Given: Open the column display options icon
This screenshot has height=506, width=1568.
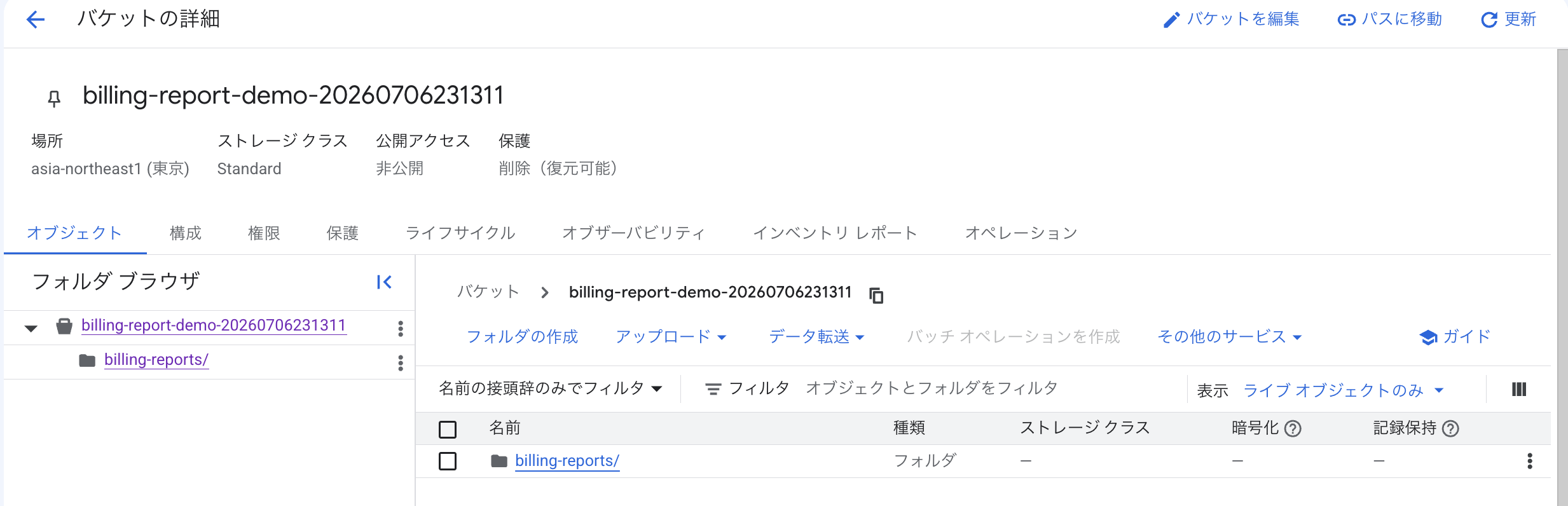Looking at the screenshot, I should click(1519, 389).
